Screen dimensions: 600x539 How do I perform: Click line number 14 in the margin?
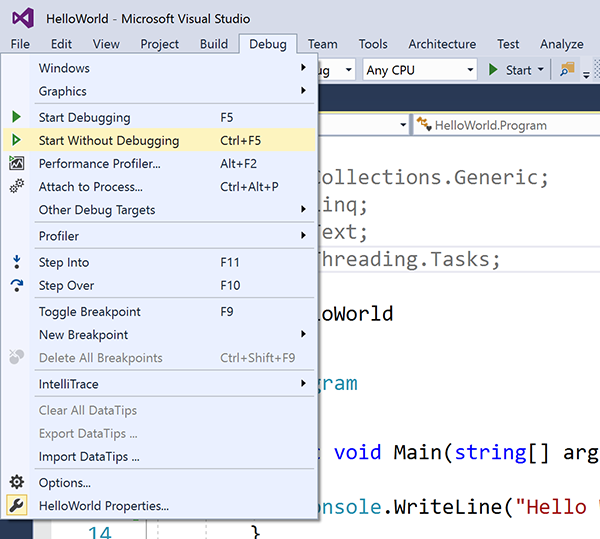pyautogui.click(x=100, y=532)
